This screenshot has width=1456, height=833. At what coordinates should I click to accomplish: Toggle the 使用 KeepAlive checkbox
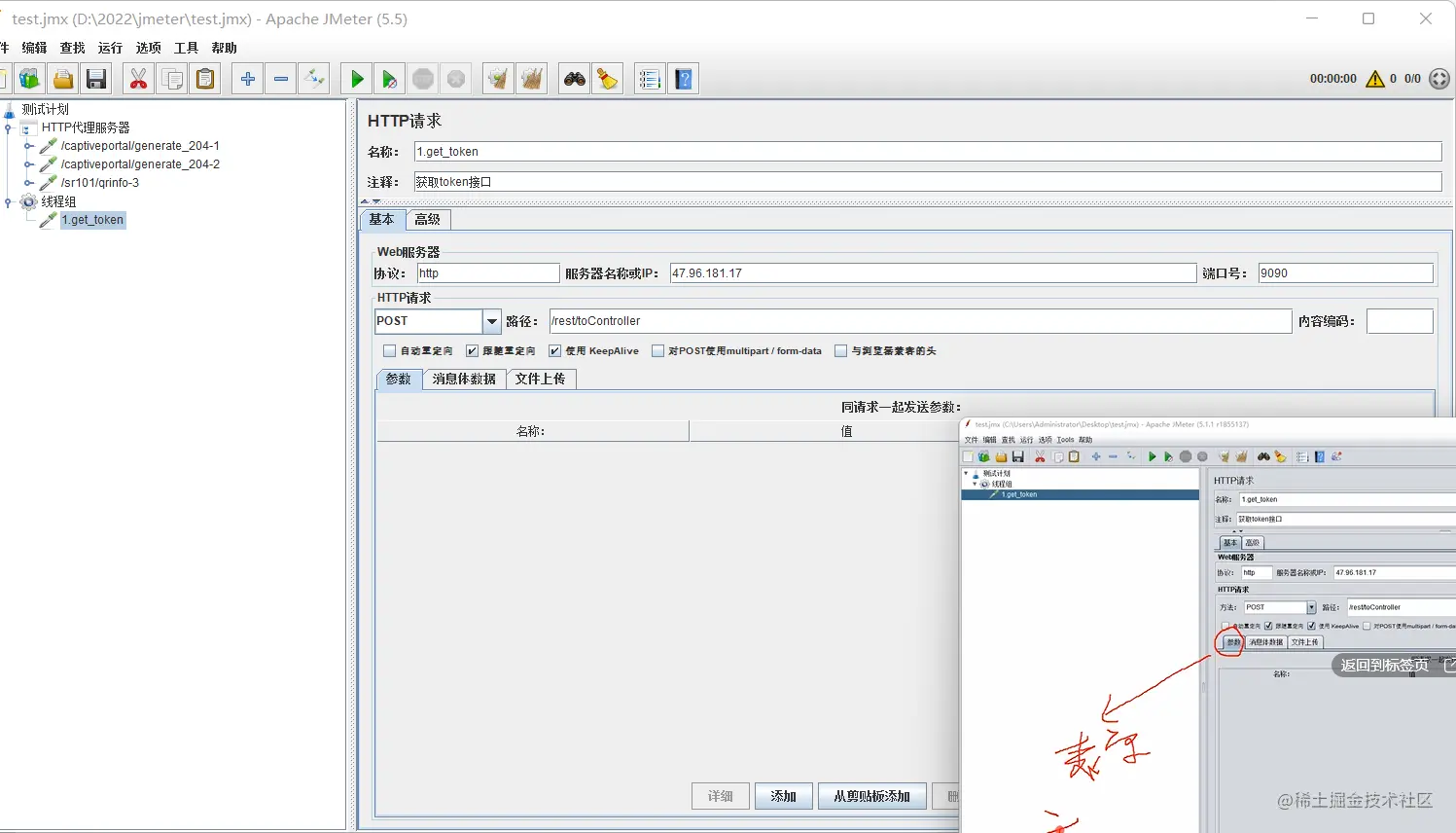click(x=555, y=351)
